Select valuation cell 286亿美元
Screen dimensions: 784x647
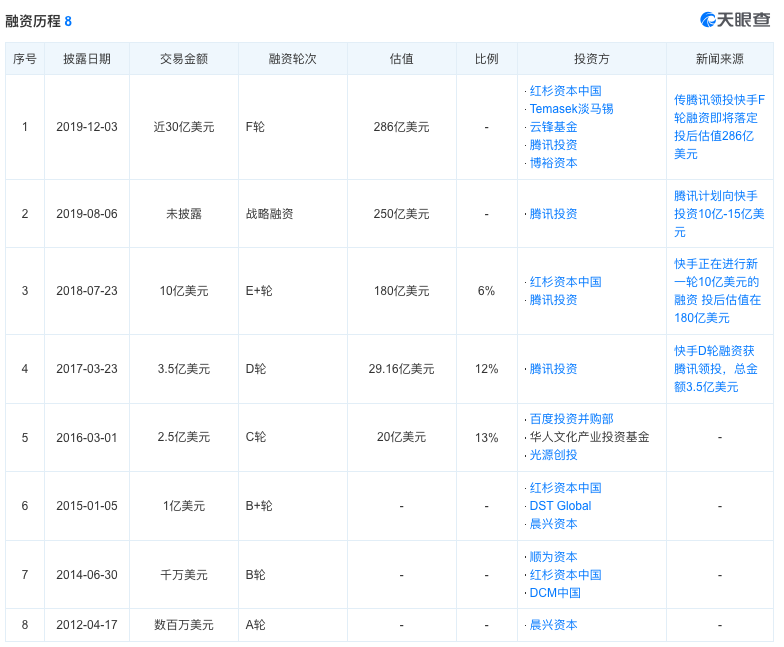click(x=402, y=127)
